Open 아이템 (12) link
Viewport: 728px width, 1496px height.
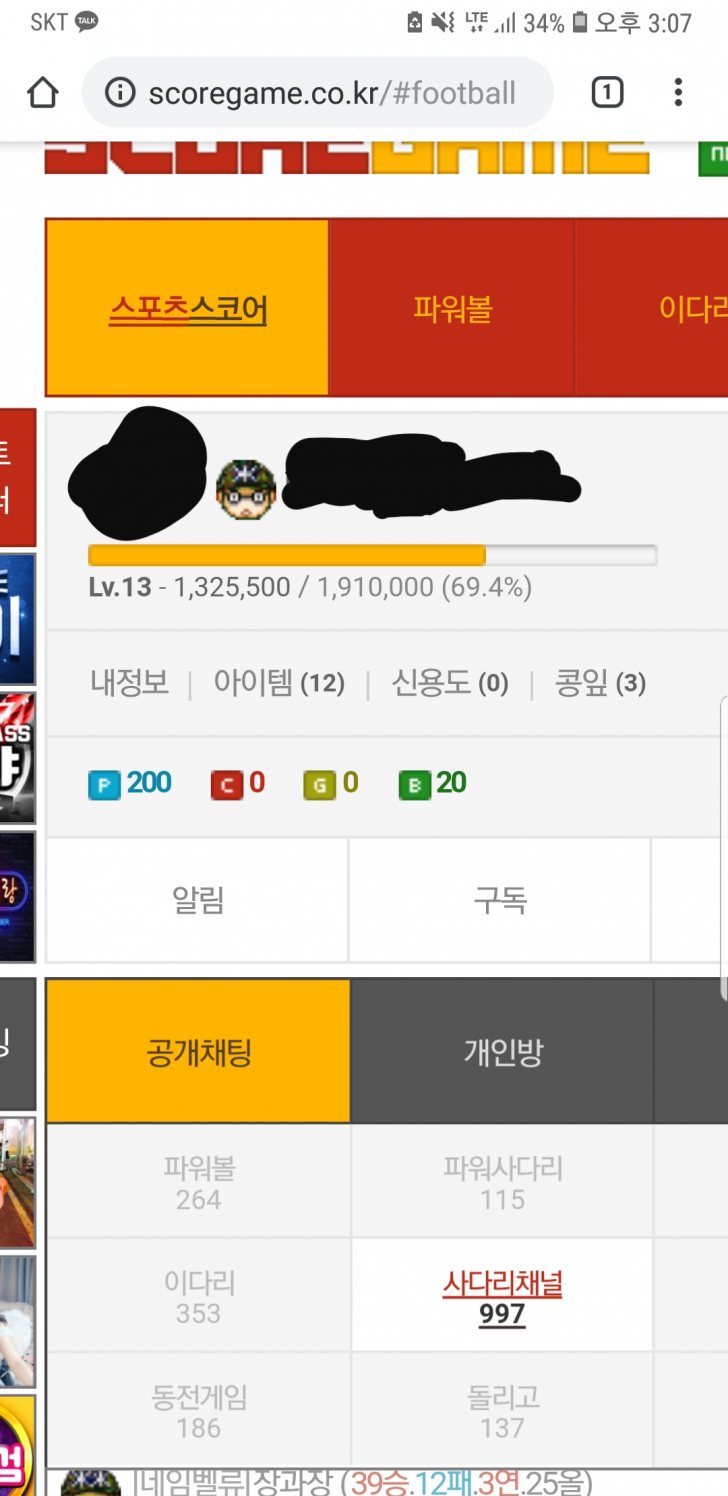(x=279, y=683)
